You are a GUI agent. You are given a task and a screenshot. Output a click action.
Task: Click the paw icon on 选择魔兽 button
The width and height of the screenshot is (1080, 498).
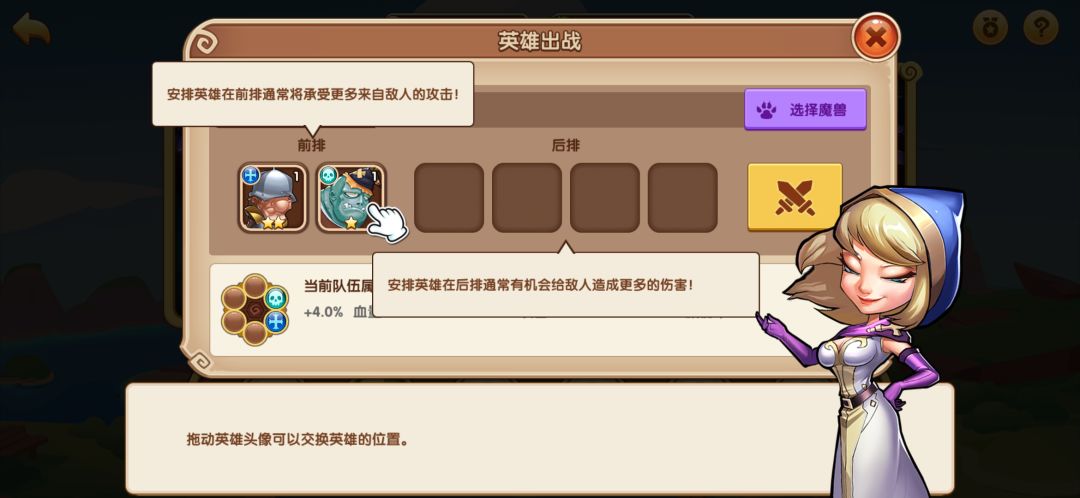tap(766, 110)
